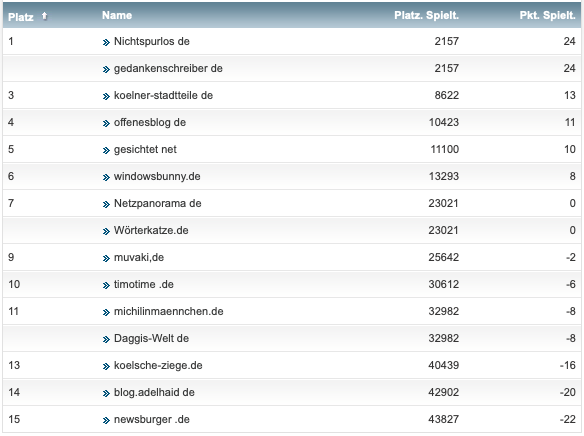
Task: Open the gedankenschreiber de link
Action: point(168,68)
